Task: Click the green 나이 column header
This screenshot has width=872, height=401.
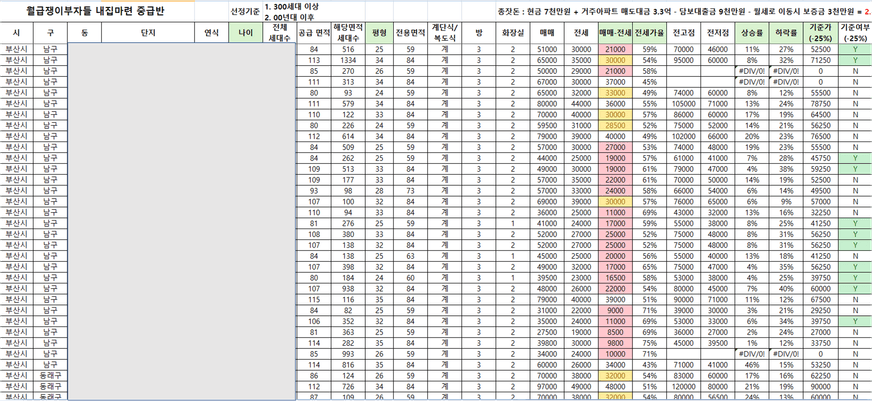Action: [x=245, y=33]
